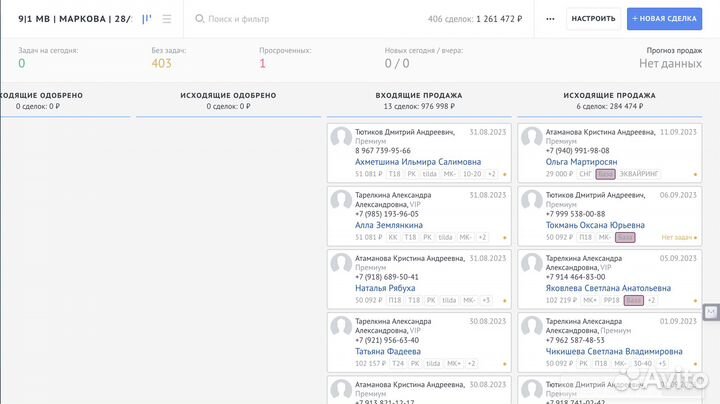Focus the Поиск и фильтр search field
Screen dimensions: 720x404
click(239, 19)
